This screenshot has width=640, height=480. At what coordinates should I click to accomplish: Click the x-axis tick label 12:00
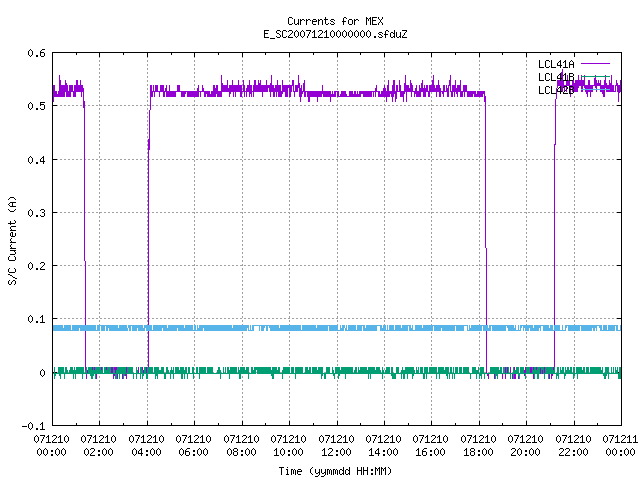tap(336, 452)
